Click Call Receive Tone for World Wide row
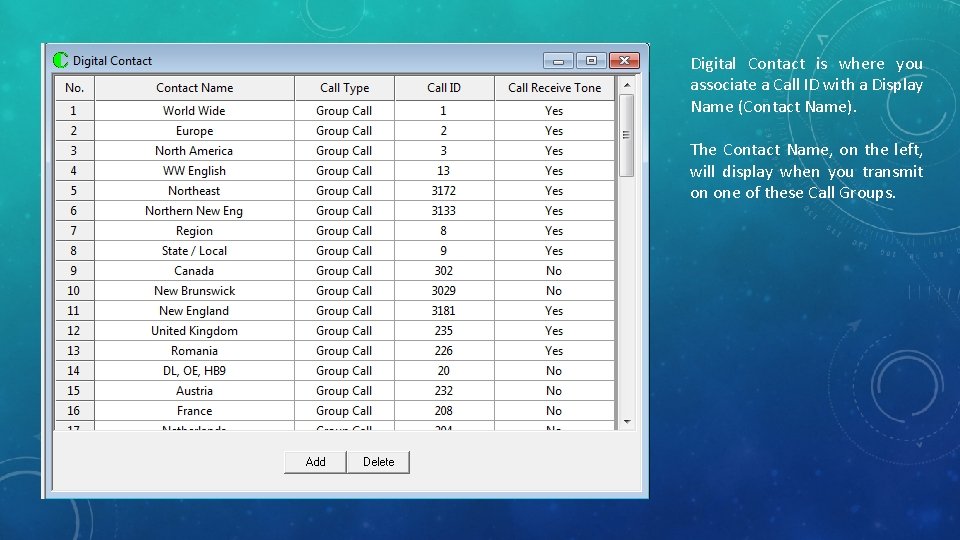This screenshot has width=960, height=540. point(555,111)
